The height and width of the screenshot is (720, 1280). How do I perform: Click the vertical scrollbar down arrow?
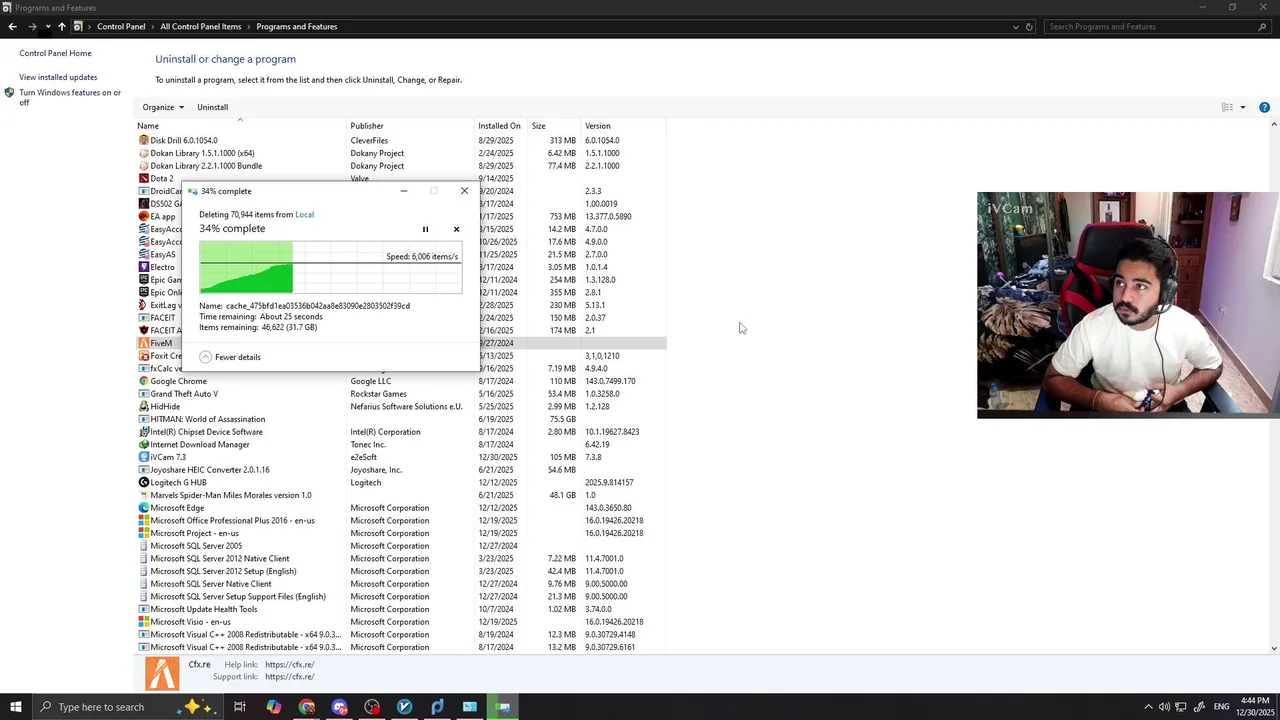tap(1273, 649)
